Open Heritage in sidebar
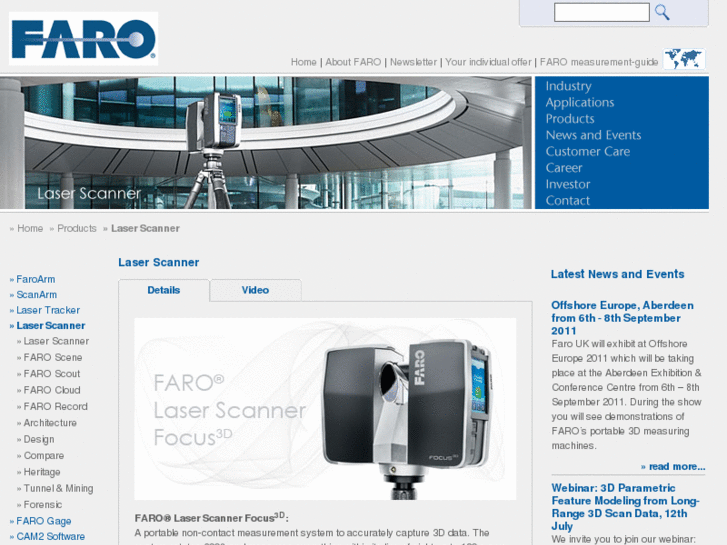 [42, 472]
